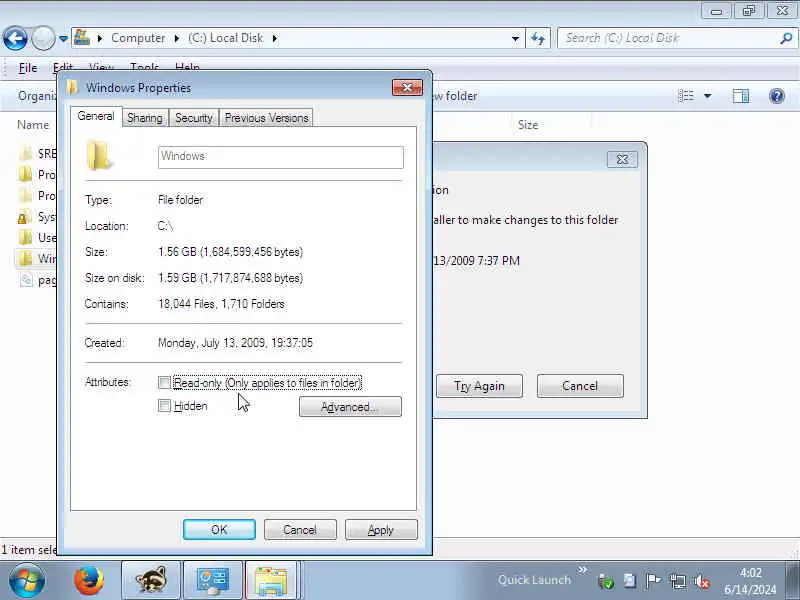
Task: Open the view options dropdown arrow
Action: click(708, 96)
